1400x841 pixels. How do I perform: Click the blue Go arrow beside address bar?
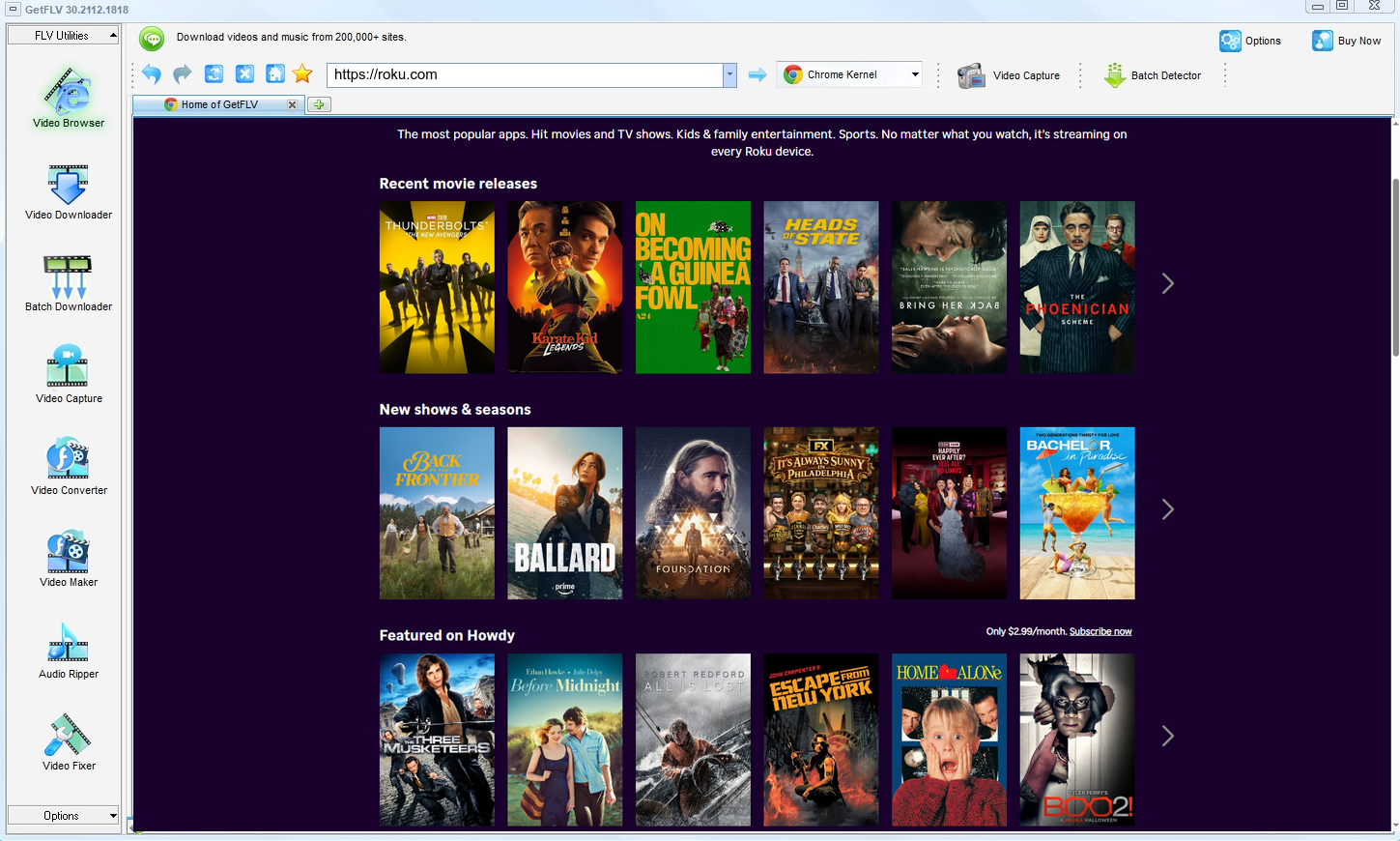pyautogui.click(x=757, y=74)
